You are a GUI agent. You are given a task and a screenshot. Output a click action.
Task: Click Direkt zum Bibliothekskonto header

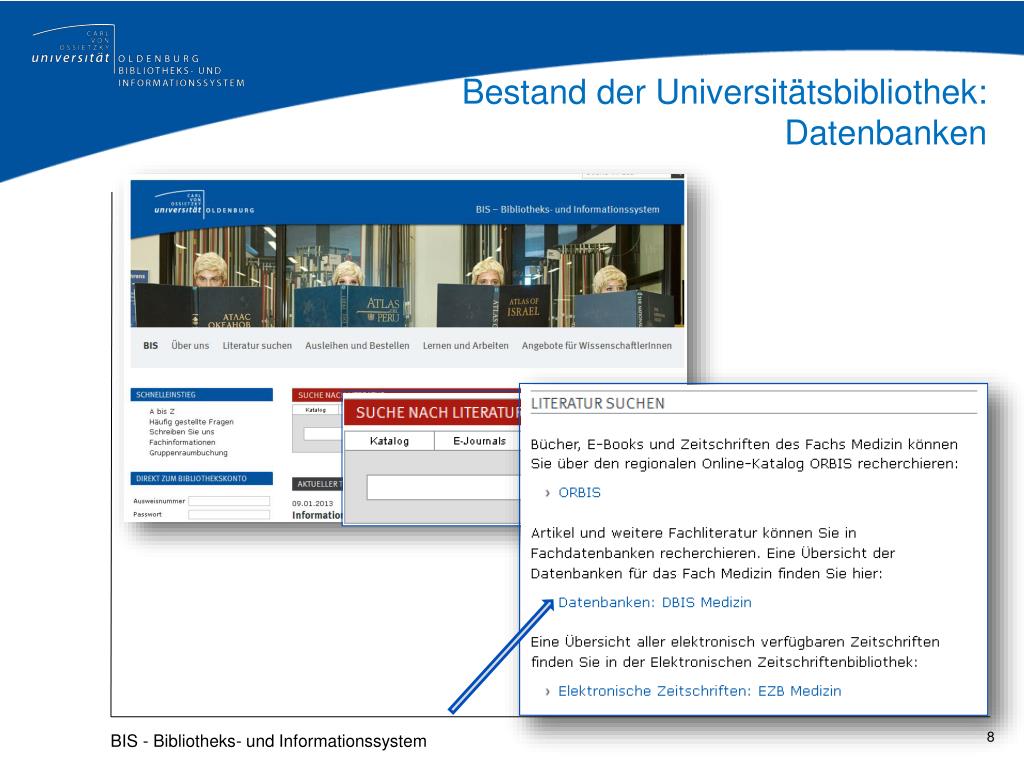click(x=202, y=479)
